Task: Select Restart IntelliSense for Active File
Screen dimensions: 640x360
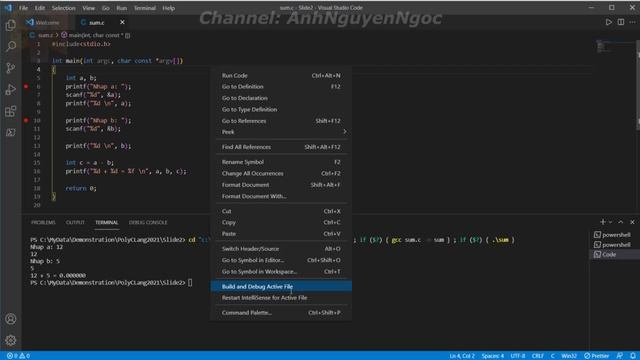Action: click(x=281, y=298)
